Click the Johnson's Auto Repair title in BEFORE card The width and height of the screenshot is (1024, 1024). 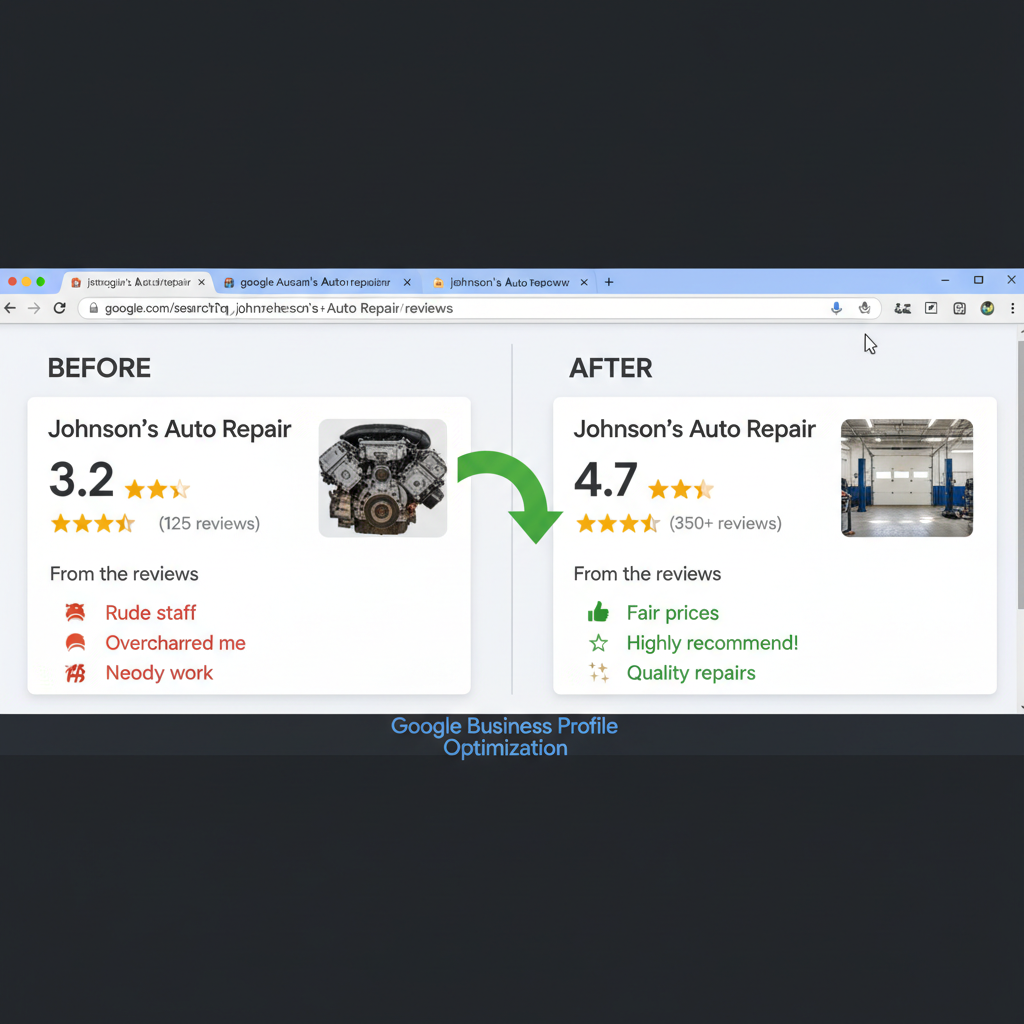[170, 429]
